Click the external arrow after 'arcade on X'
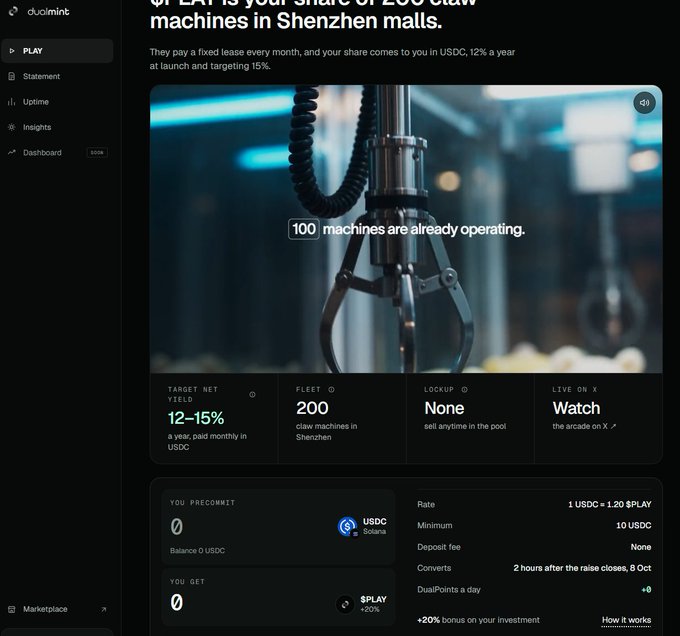This screenshot has width=680, height=636. [x=613, y=426]
